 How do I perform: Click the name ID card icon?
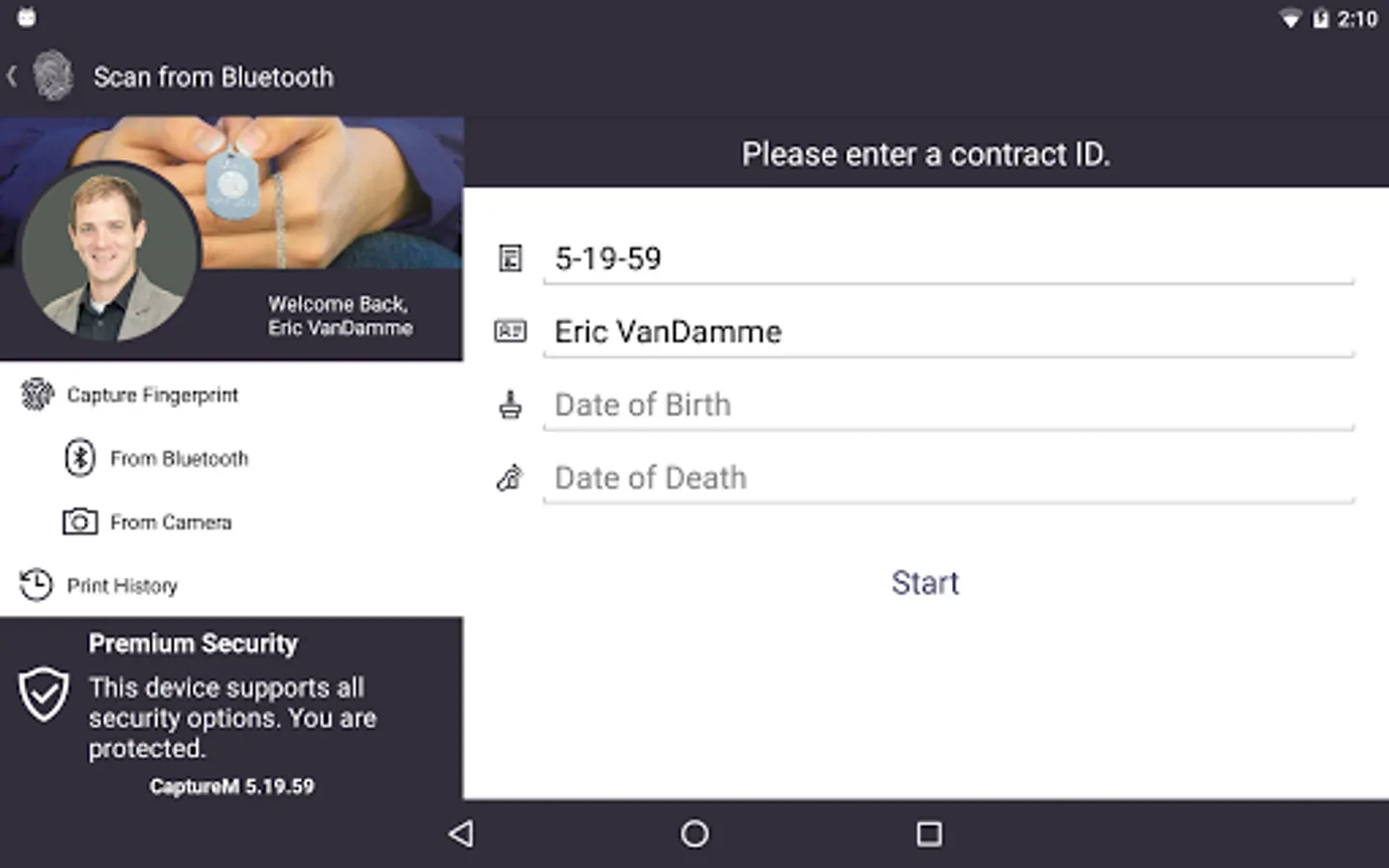510,332
